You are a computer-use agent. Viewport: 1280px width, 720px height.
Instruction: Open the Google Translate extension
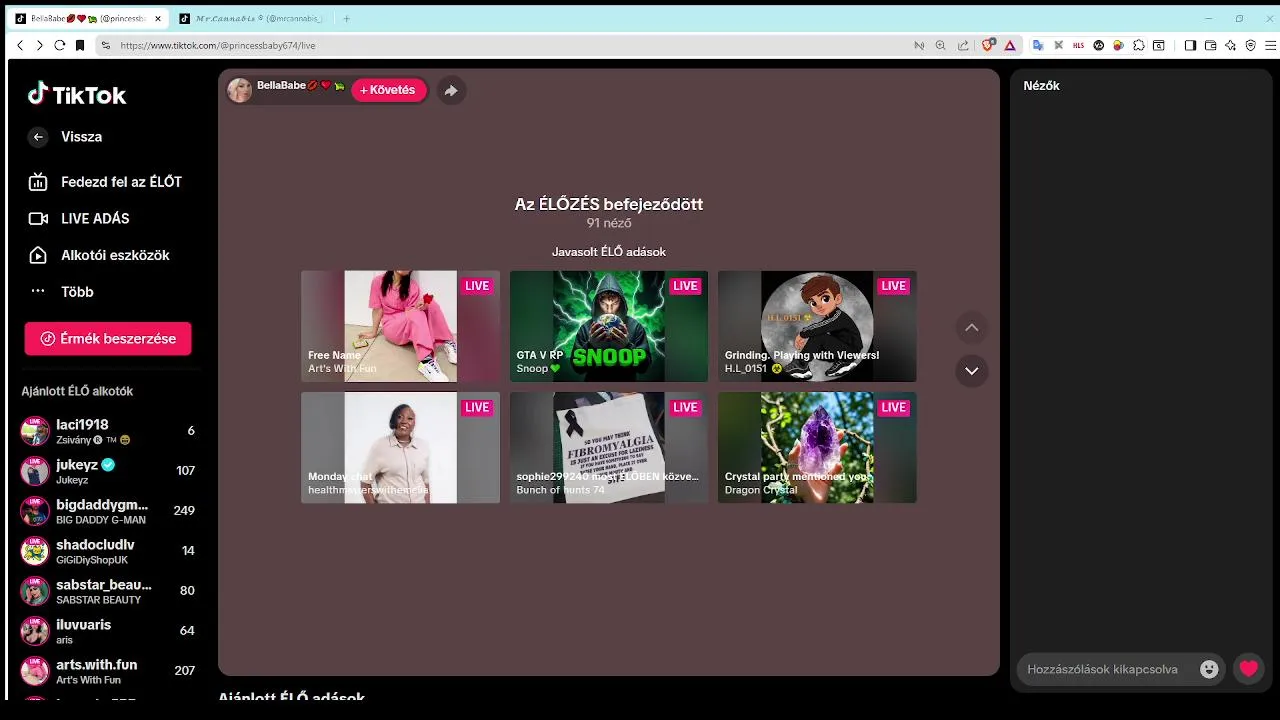point(1038,45)
